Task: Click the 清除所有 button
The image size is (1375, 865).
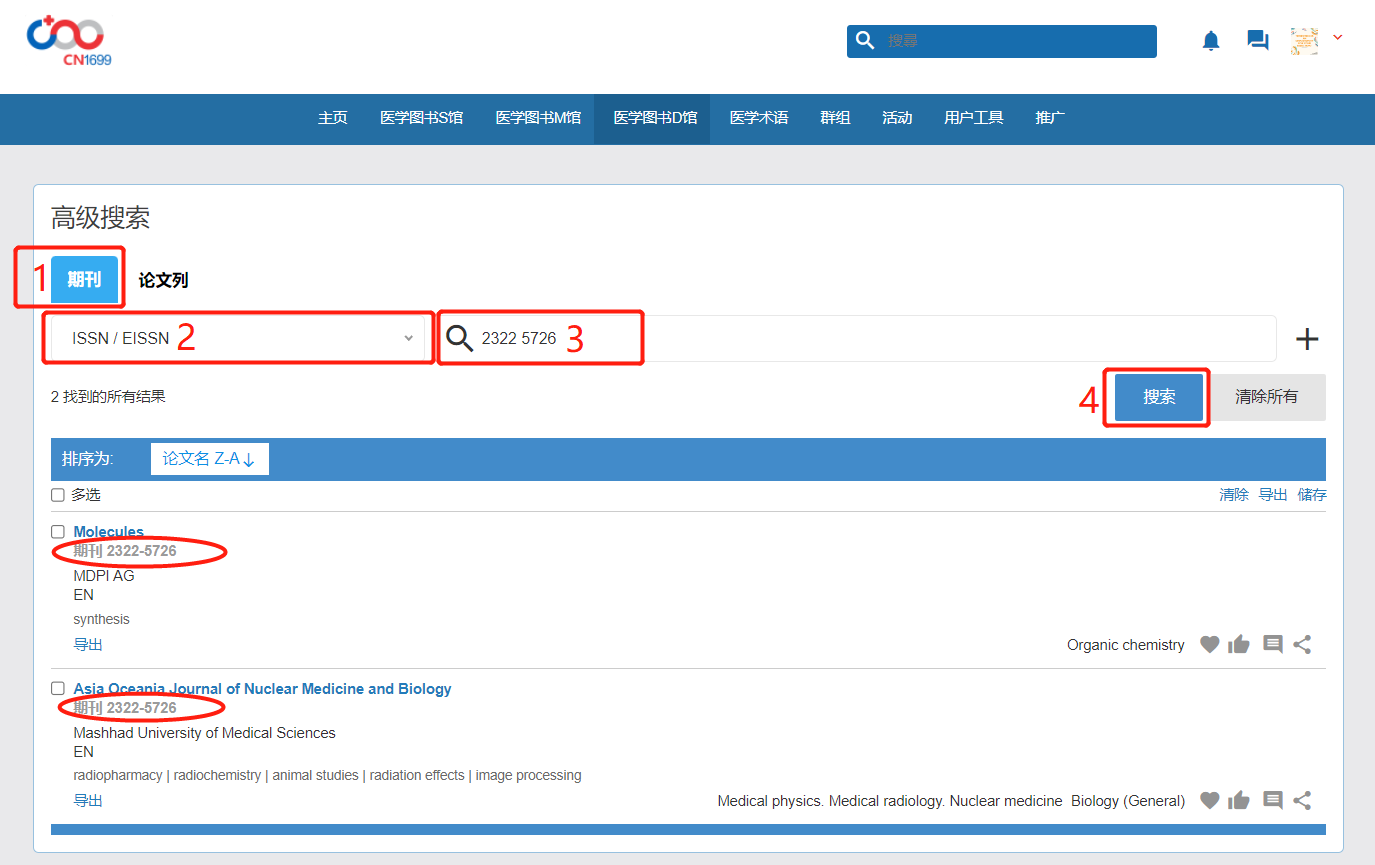Action: [1266, 397]
